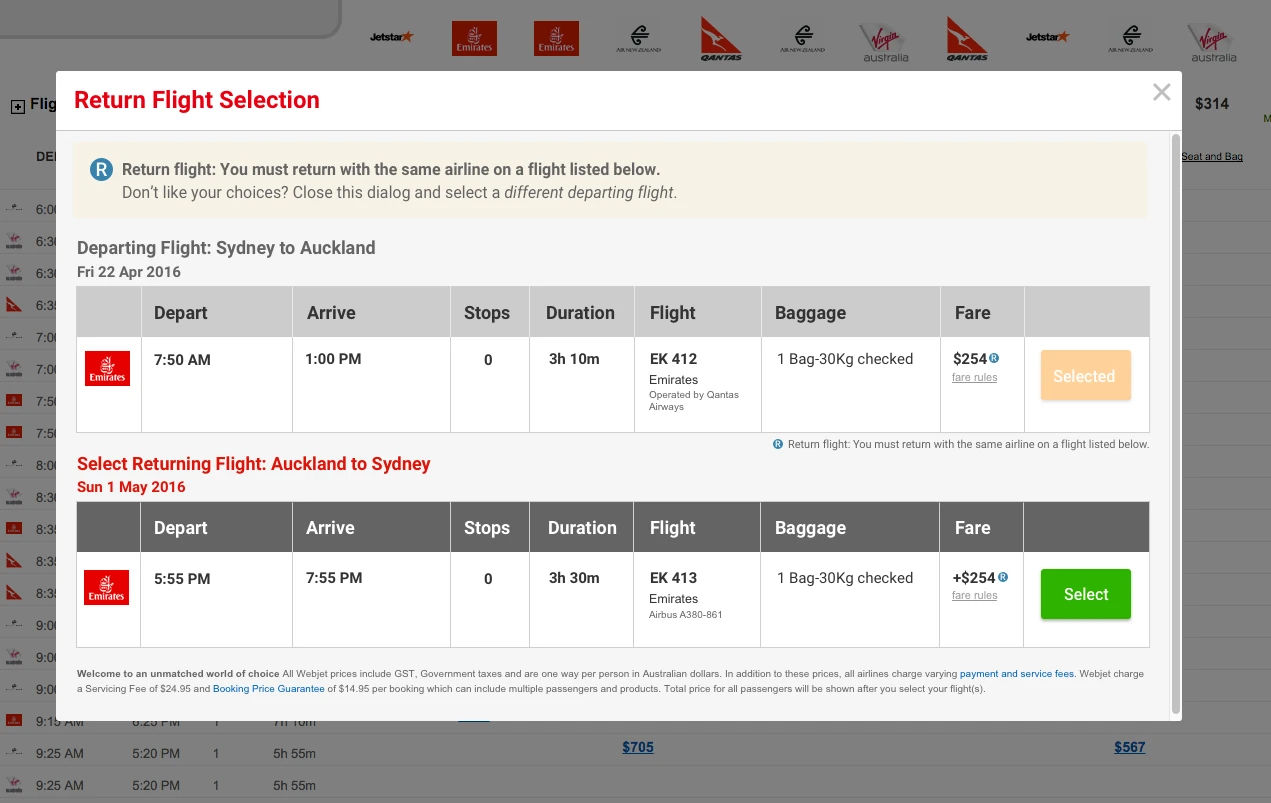Image resolution: width=1271 pixels, height=803 pixels.
Task: Click the 7:55 PM arrival time
Action: pos(333,578)
